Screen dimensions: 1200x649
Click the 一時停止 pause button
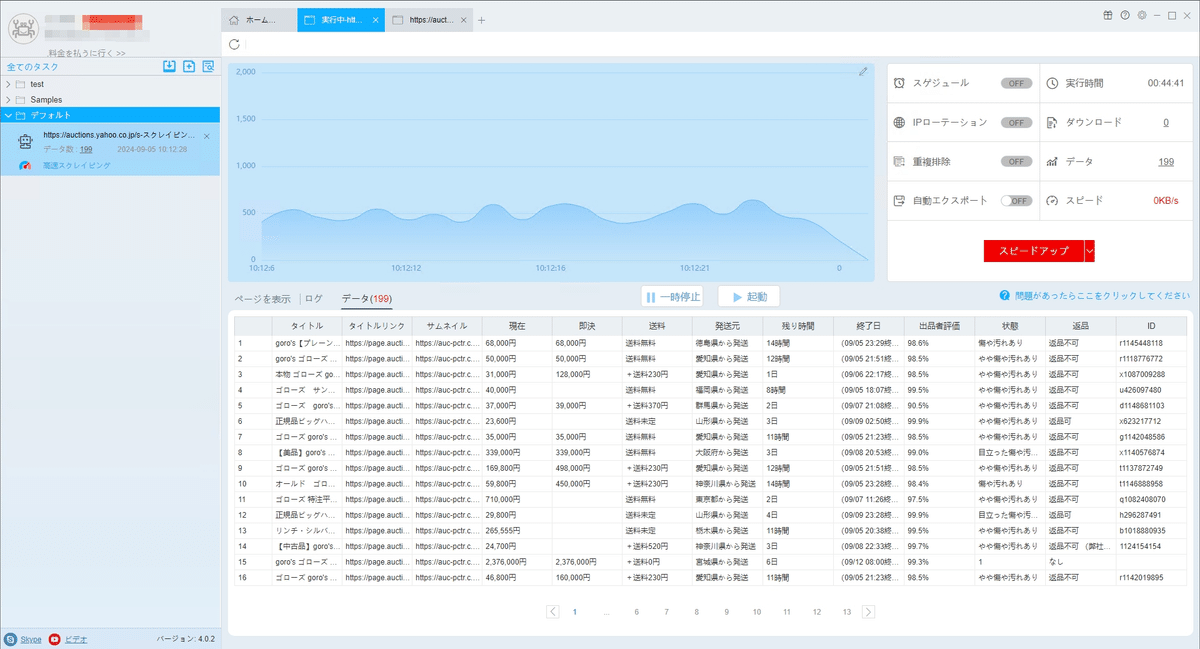[672, 297]
